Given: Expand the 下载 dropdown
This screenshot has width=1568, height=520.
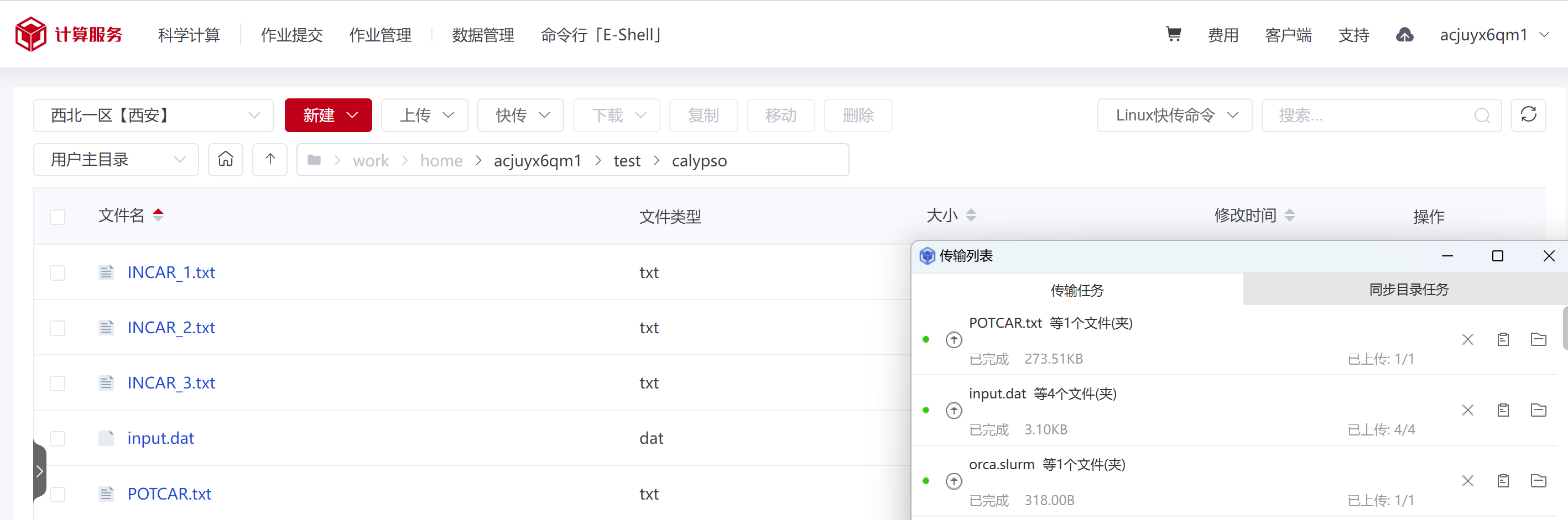Looking at the screenshot, I should pos(617,115).
